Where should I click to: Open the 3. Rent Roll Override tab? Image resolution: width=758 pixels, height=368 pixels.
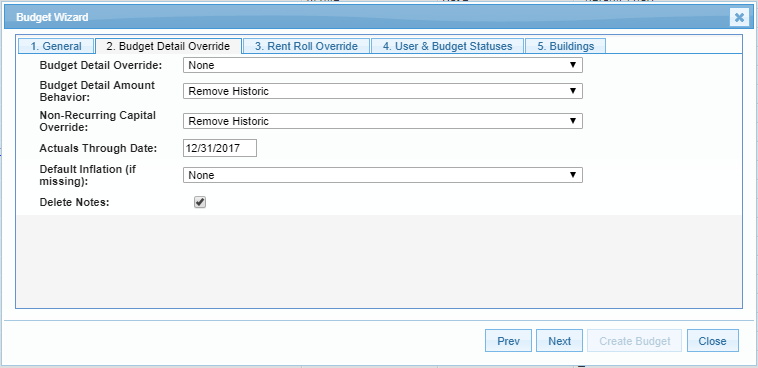click(x=306, y=46)
